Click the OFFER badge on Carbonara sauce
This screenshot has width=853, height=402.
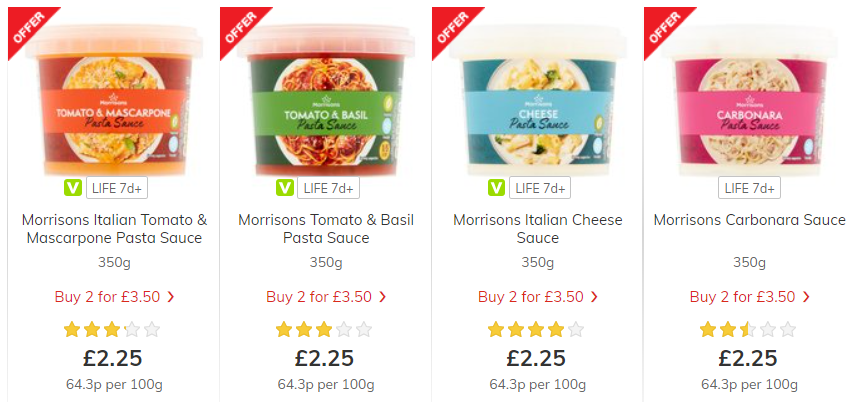663,26
